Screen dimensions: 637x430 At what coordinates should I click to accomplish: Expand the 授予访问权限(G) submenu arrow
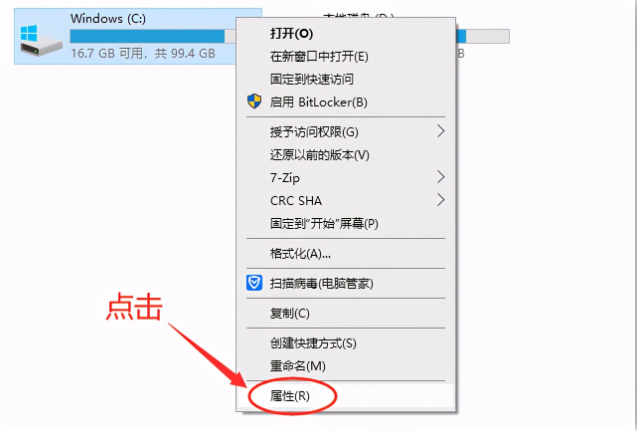pyautogui.click(x=441, y=131)
